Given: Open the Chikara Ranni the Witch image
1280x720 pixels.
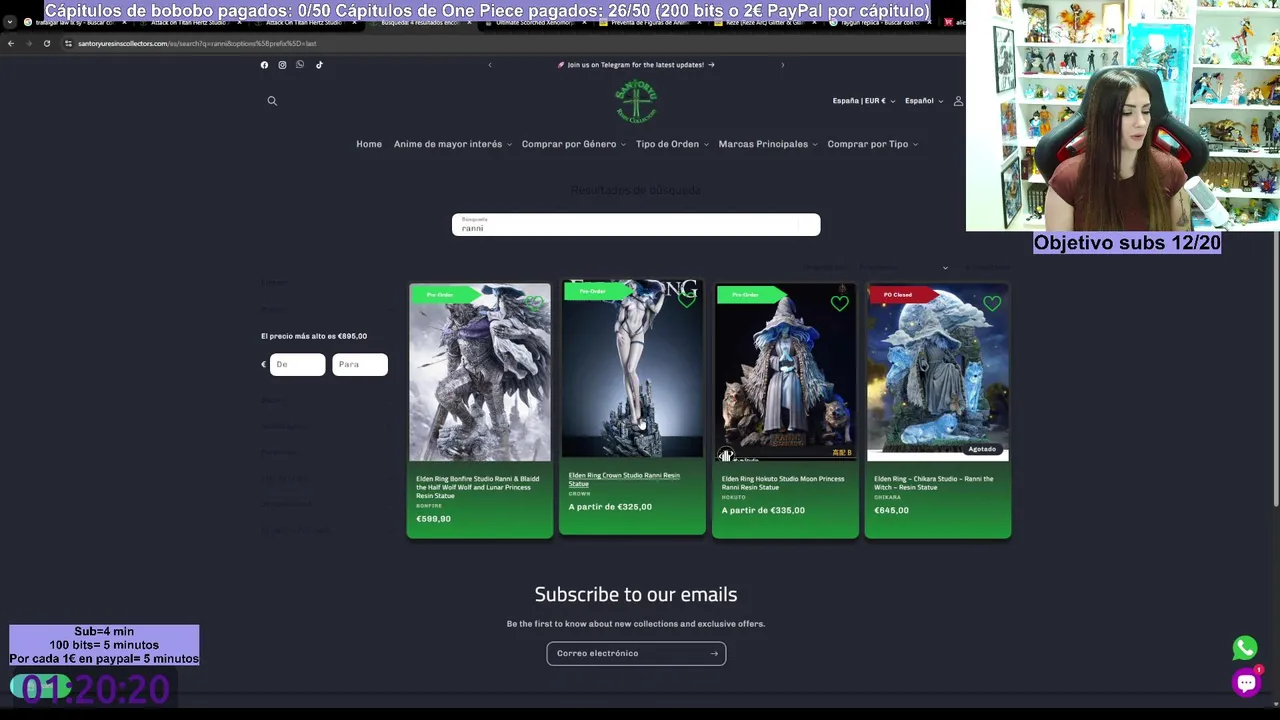Looking at the screenshot, I should (938, 373).
